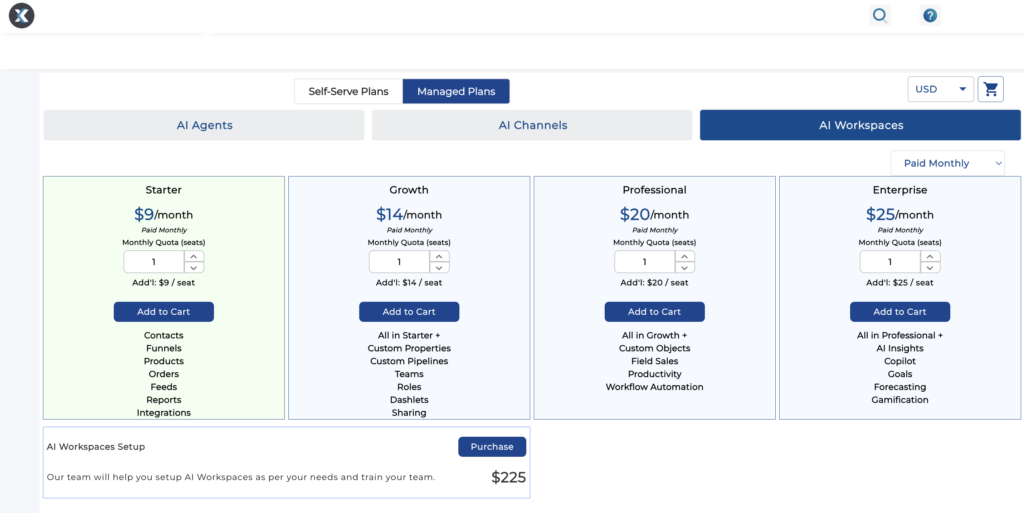
Task: Select the AI Workspaces tab
Action: click(x=860, y=125)
